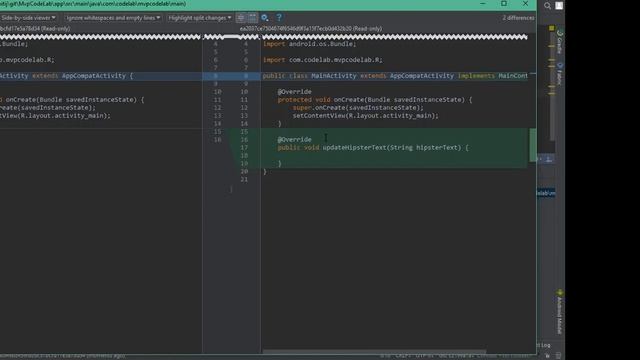Minimize the diff window

tap(483, 4)
